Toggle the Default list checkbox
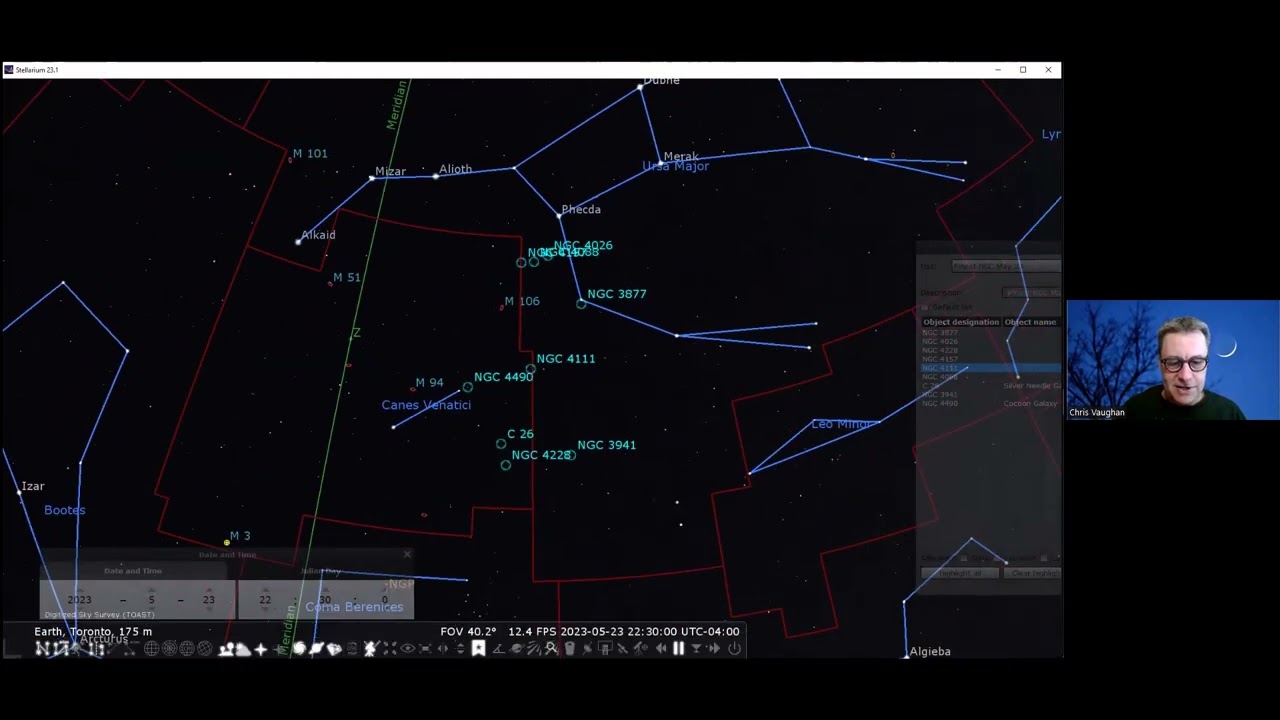This screenshot has width=1280, height=720. click(925, 307)
